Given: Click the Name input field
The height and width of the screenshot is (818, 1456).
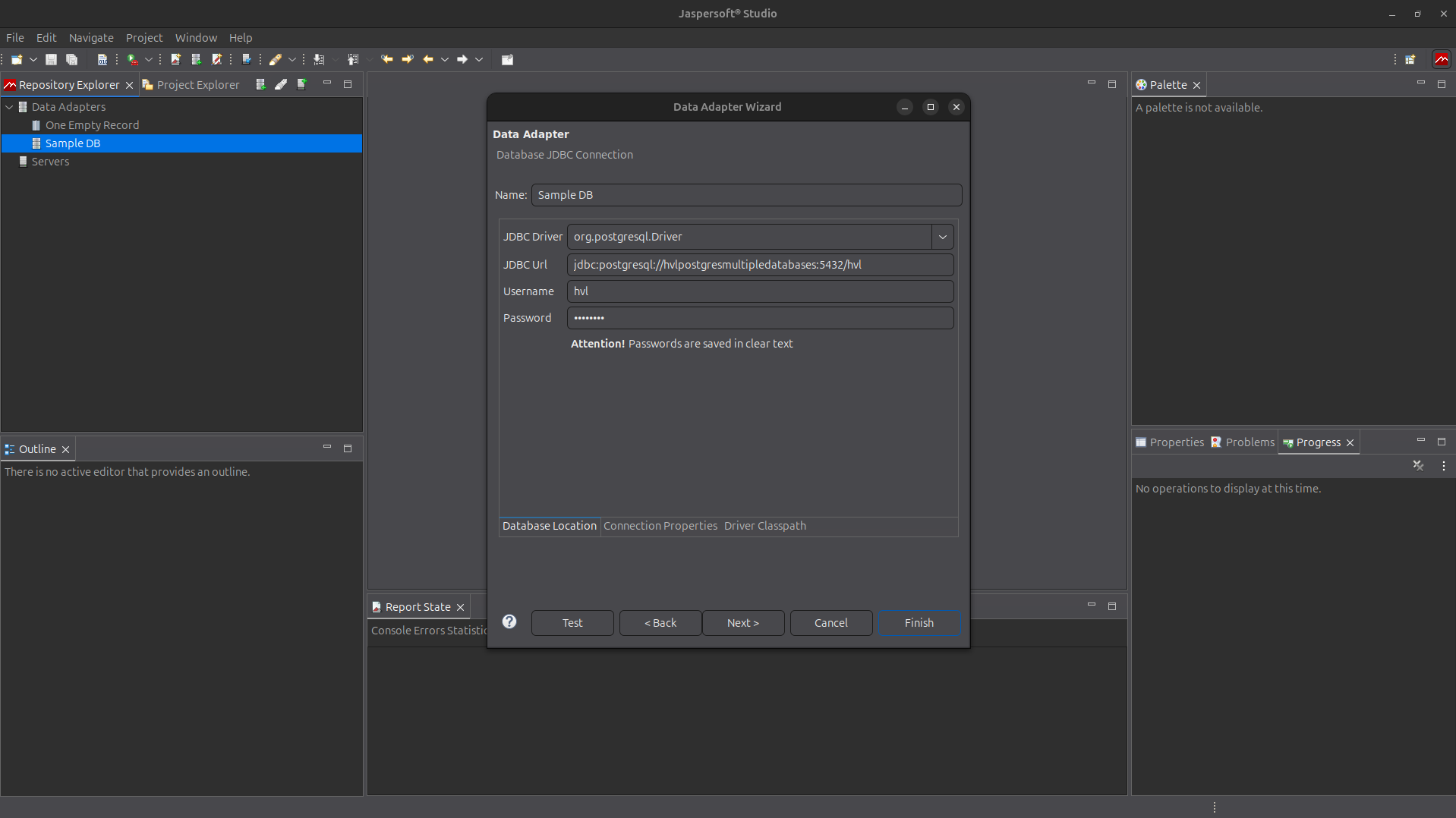Looking at the screenshot, I should click(747, 195).
